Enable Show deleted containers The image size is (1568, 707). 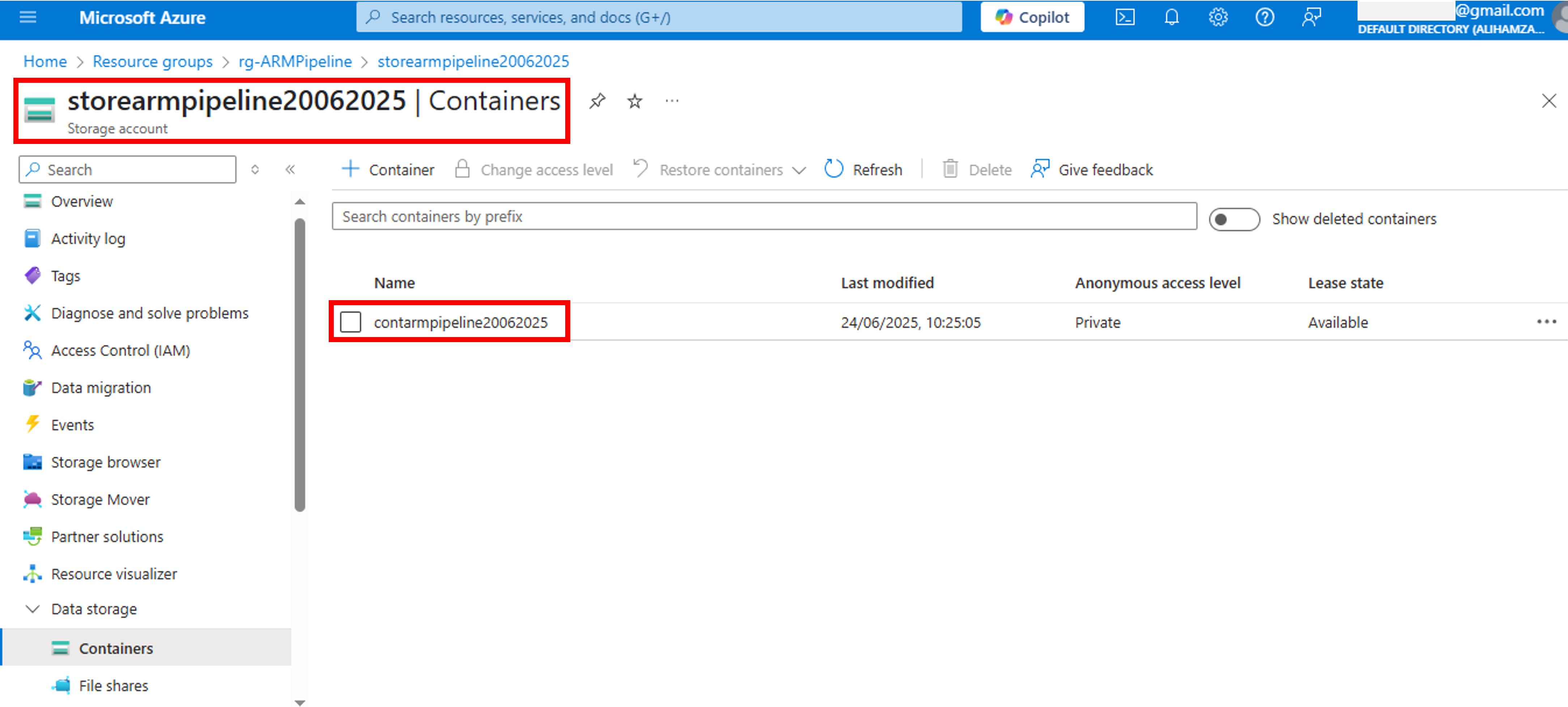[1233, 219]
